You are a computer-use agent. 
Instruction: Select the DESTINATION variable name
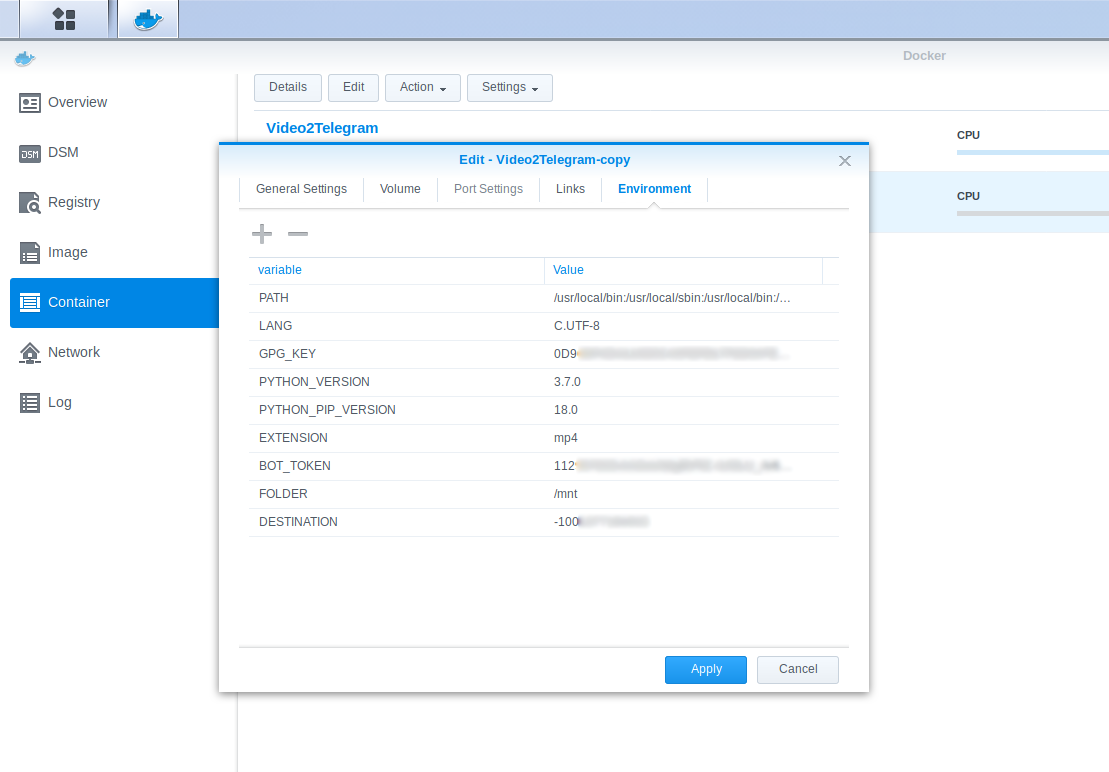pos(298,522)
